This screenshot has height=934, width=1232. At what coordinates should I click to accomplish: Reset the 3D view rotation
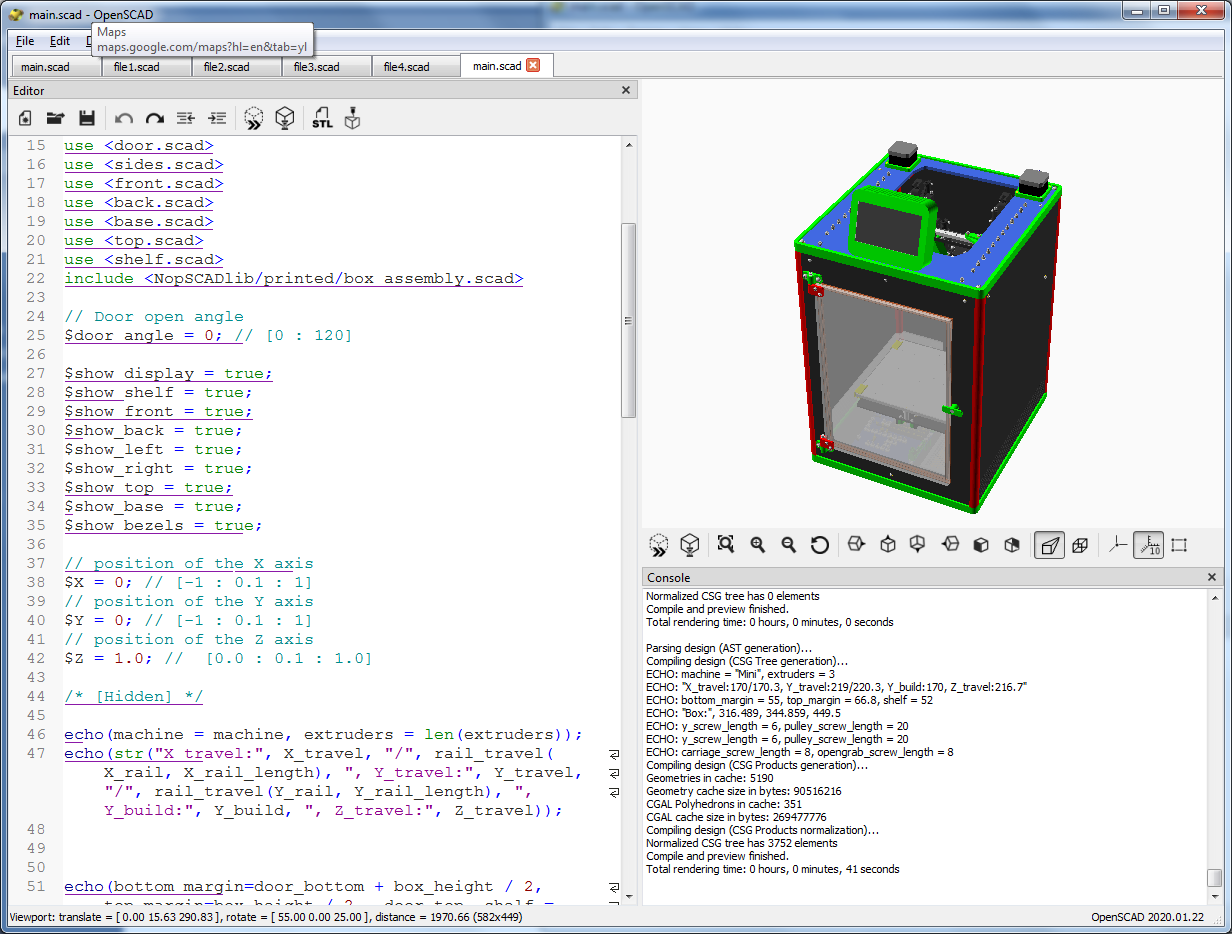819,545
